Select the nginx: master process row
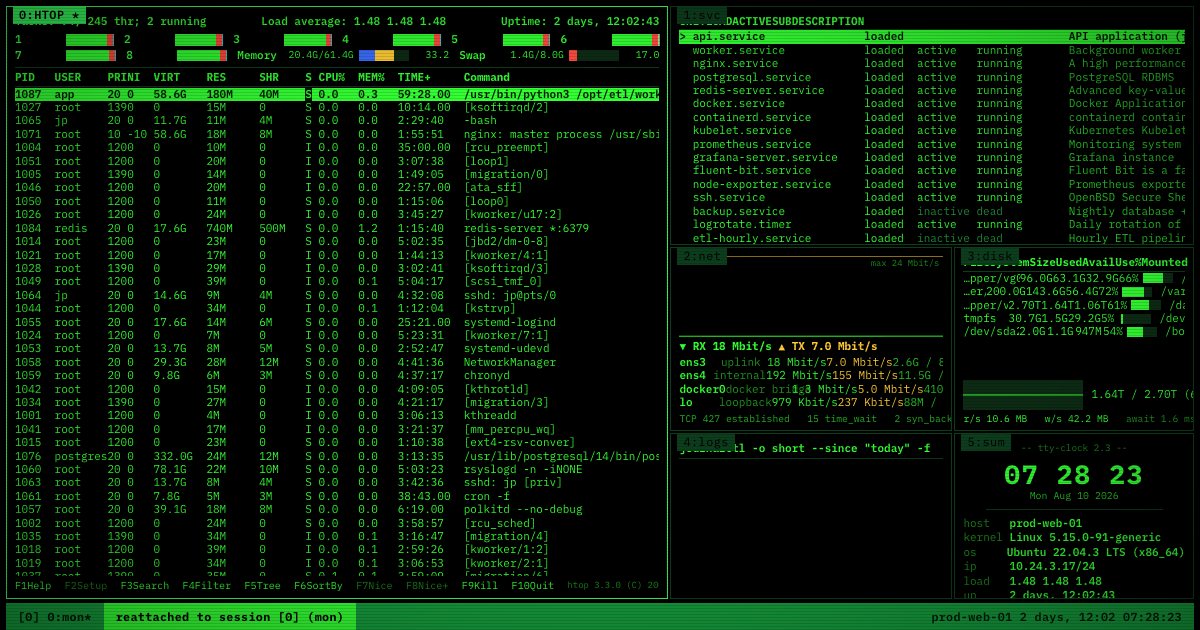Image resolution: width=1200 pixels, height=630 pixels. coord(337,134)
